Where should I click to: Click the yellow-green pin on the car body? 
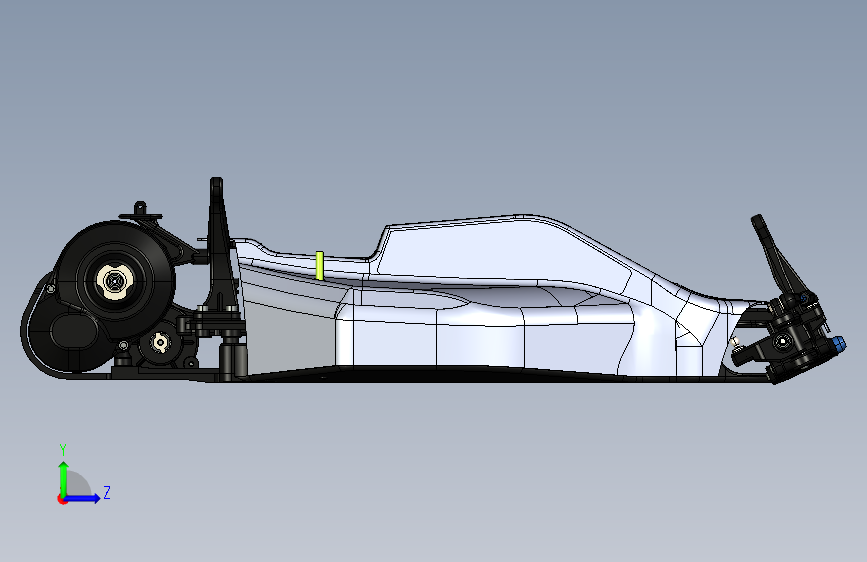[319, 265]
